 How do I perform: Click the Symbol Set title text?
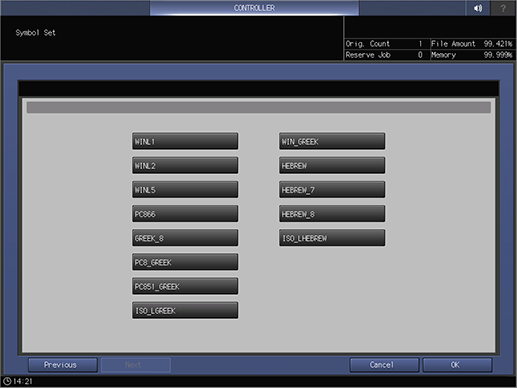(35, 33)
